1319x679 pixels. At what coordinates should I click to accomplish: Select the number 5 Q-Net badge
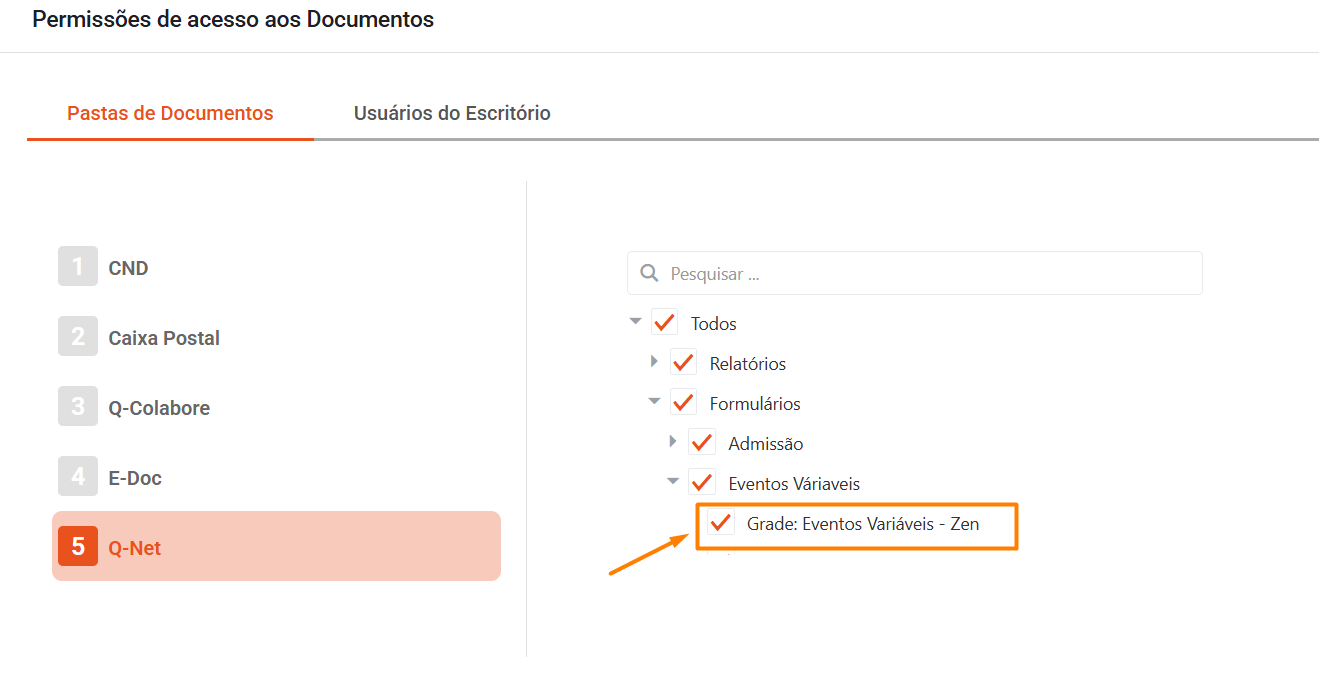click(x=78, y=547)
